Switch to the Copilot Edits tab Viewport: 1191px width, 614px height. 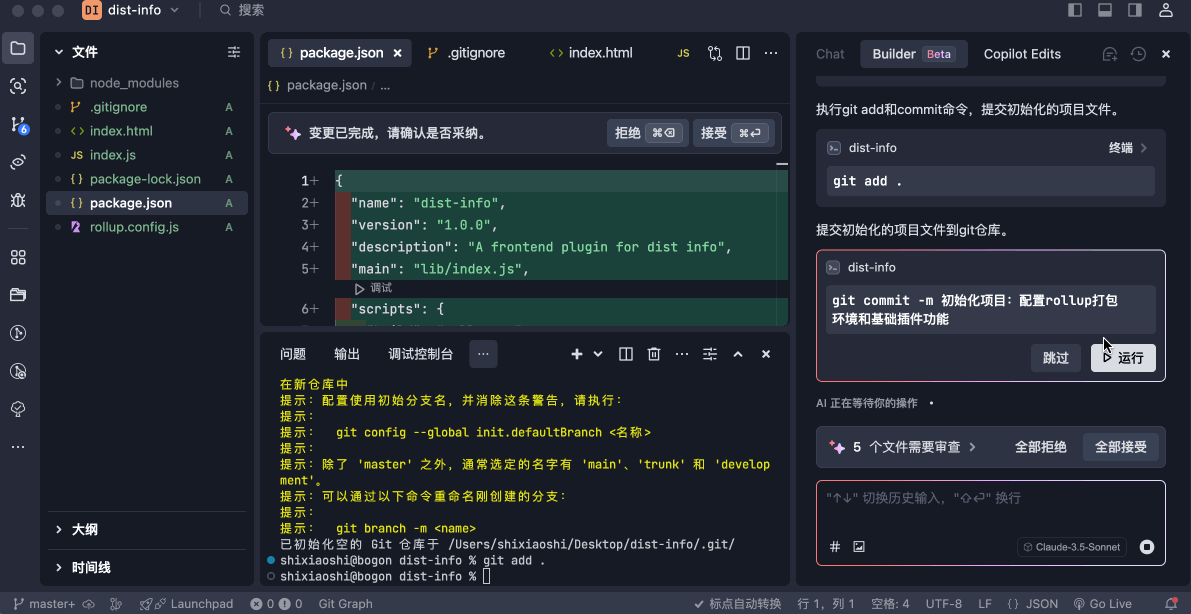tap(1022, 54)
